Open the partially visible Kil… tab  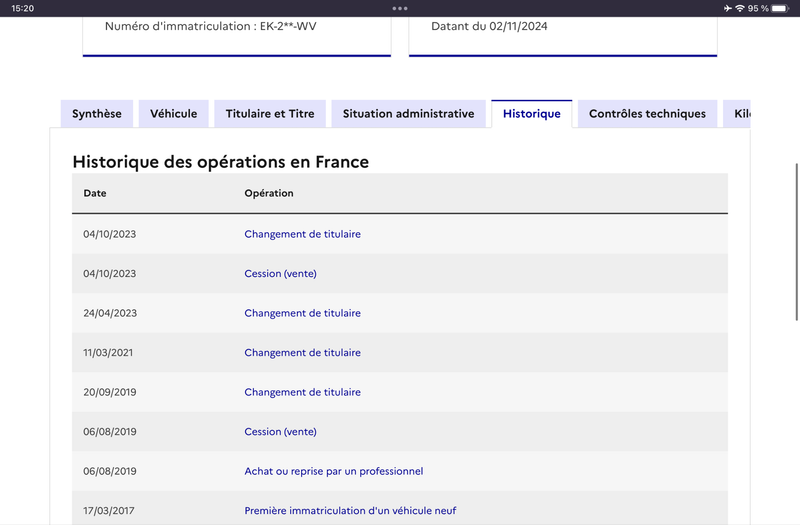point(737,114)
